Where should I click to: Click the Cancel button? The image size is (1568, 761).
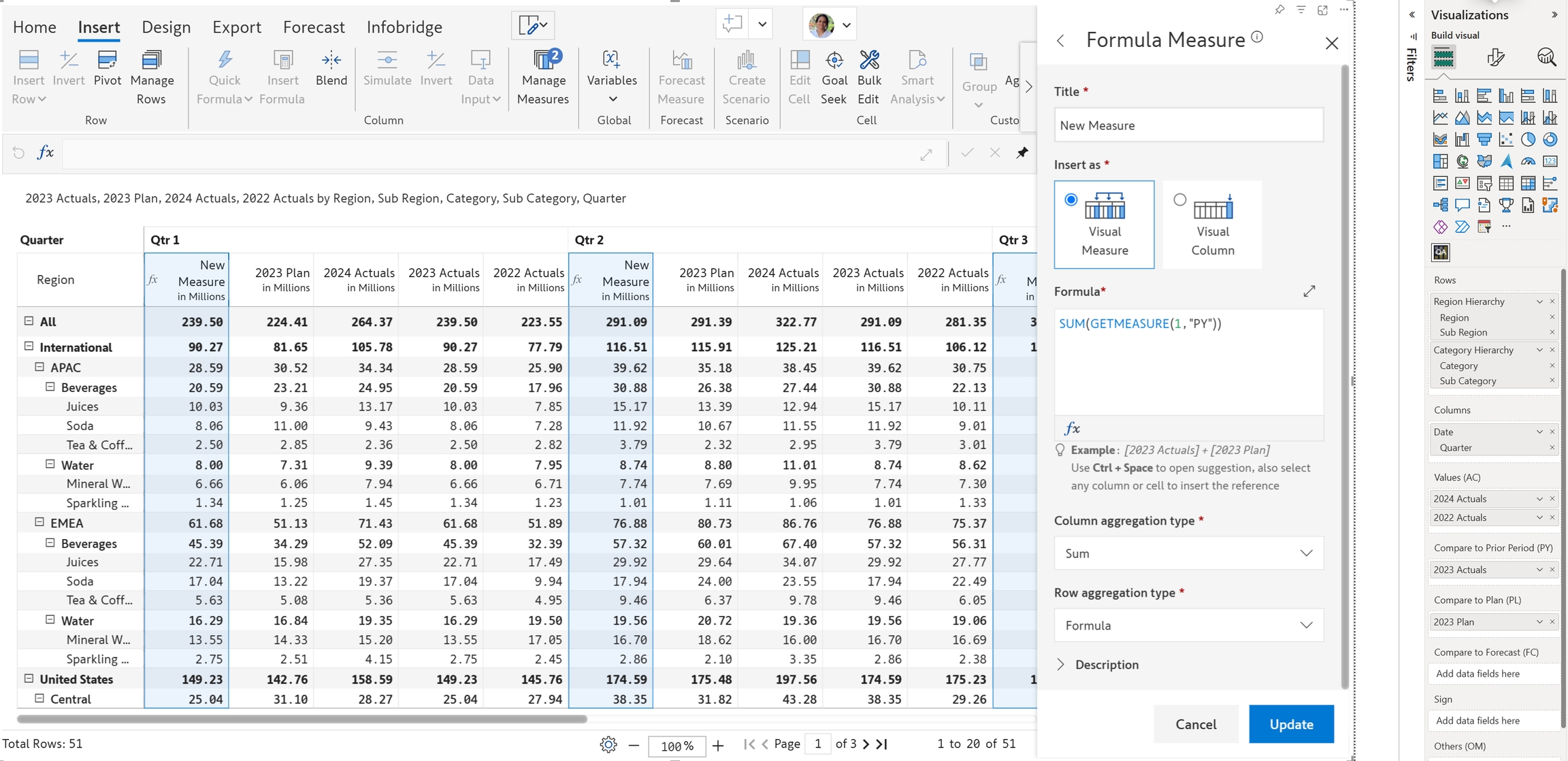pos(1196,724)
